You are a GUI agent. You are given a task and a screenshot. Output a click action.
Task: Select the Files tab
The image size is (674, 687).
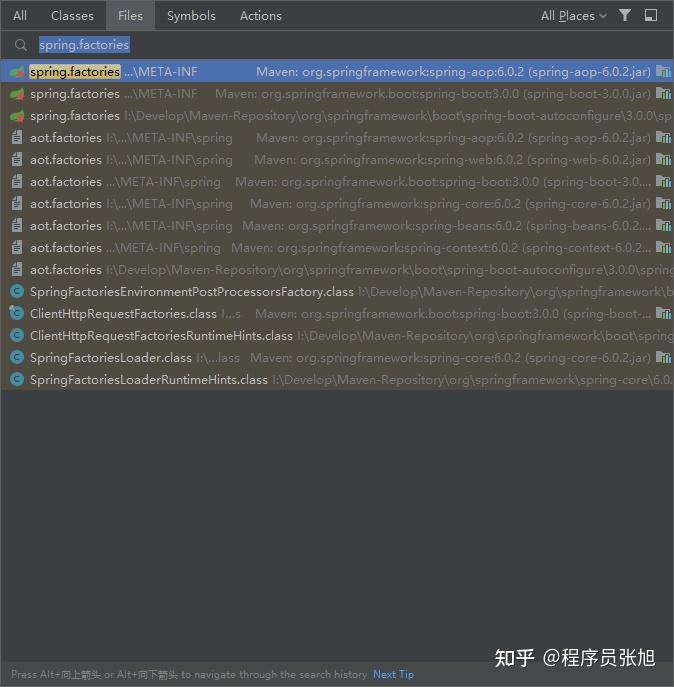(130, 15)
